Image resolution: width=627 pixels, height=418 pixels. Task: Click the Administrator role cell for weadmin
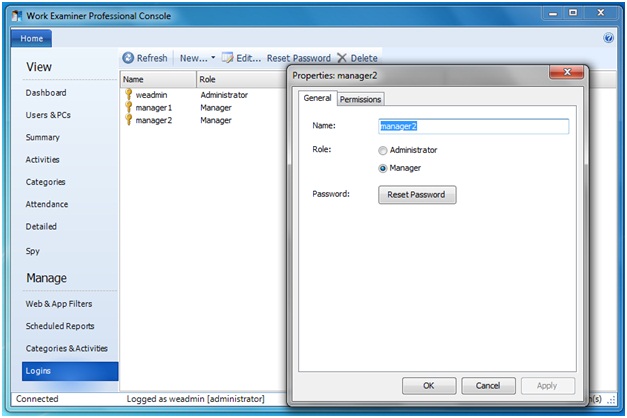tap(224, 95)
